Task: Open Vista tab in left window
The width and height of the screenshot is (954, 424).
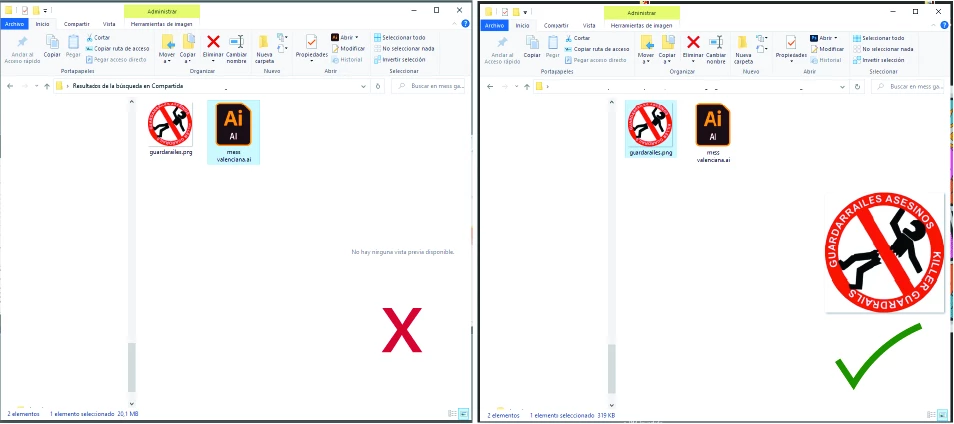Action: click(109, 24)
